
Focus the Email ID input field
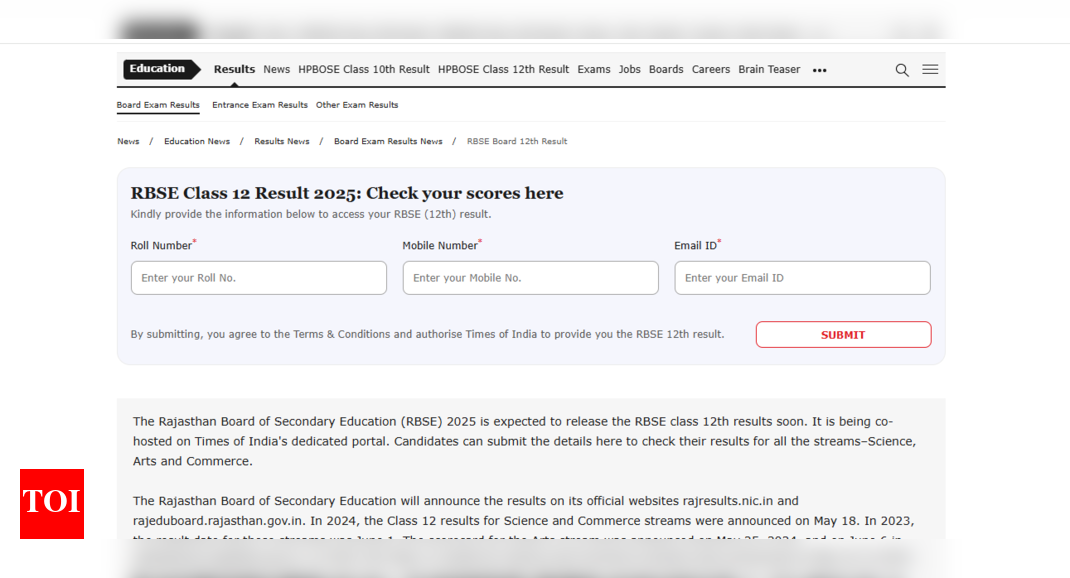point(802,278)
